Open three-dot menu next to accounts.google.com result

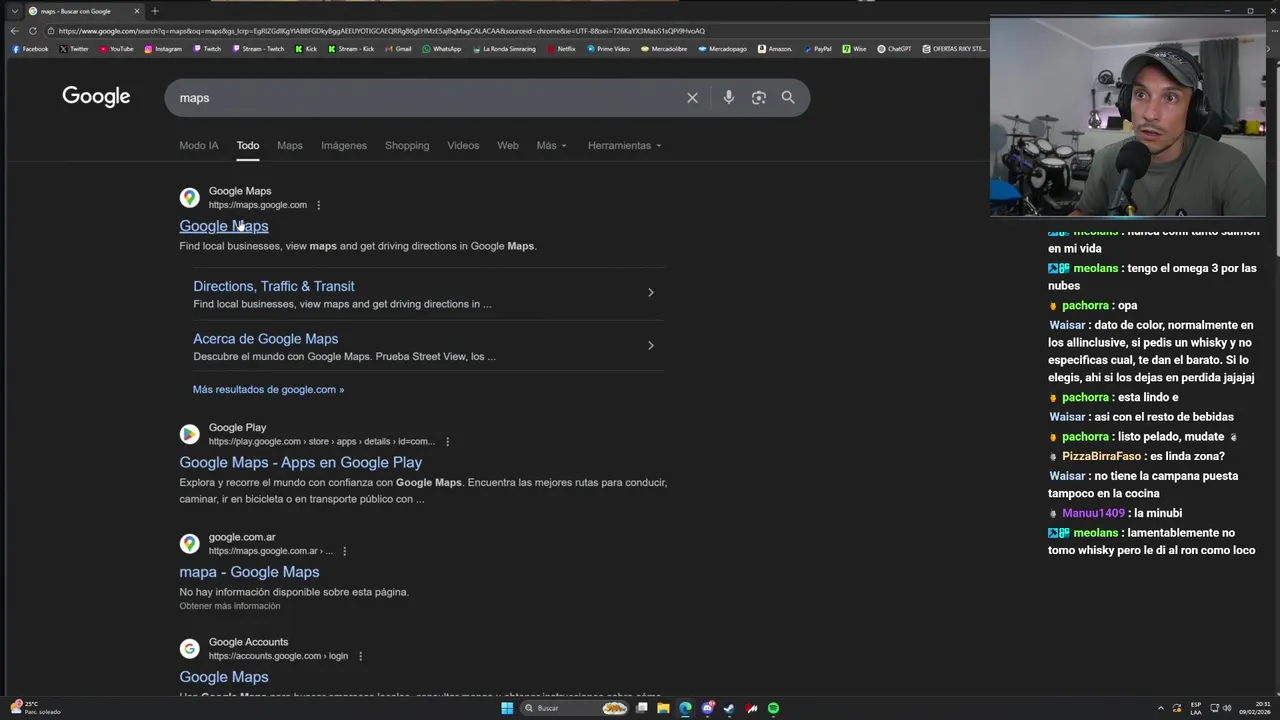click(360, 656)
